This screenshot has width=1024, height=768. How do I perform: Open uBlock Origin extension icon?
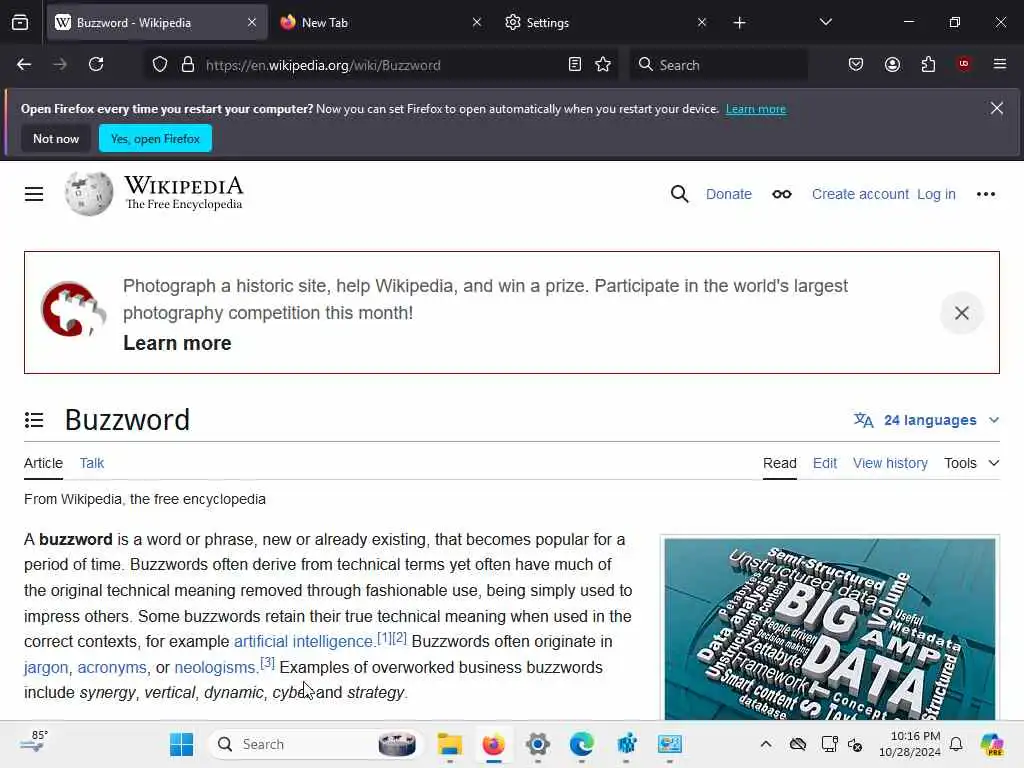963,64
